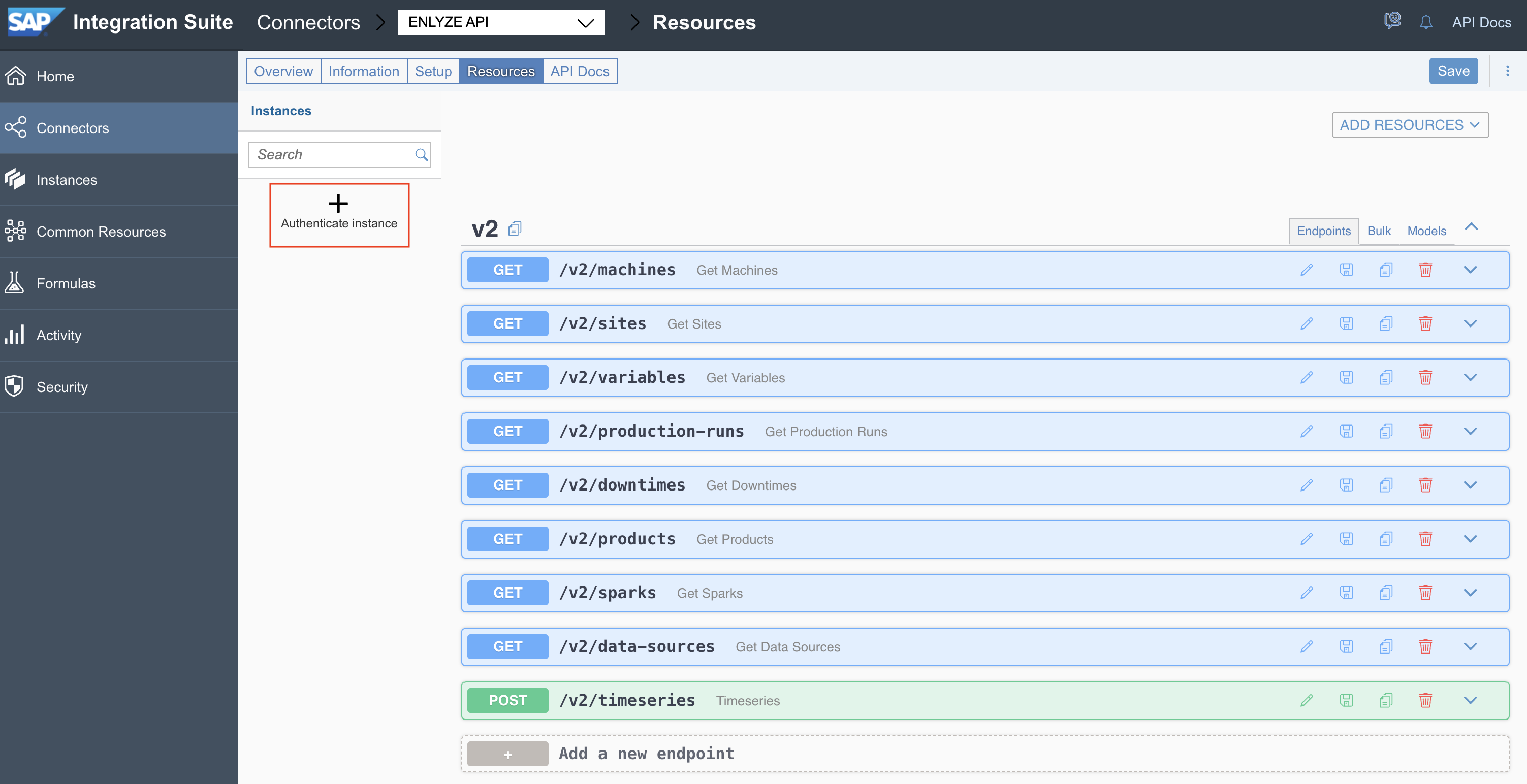Open the ADD RESOURCES dropdown
The image size is (1527, 784).
1410,125
